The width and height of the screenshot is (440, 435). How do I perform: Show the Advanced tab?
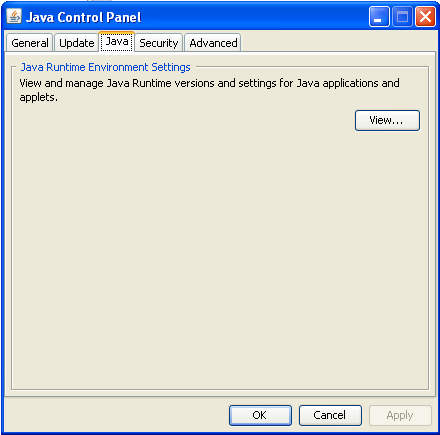click(x=213, y=43)
